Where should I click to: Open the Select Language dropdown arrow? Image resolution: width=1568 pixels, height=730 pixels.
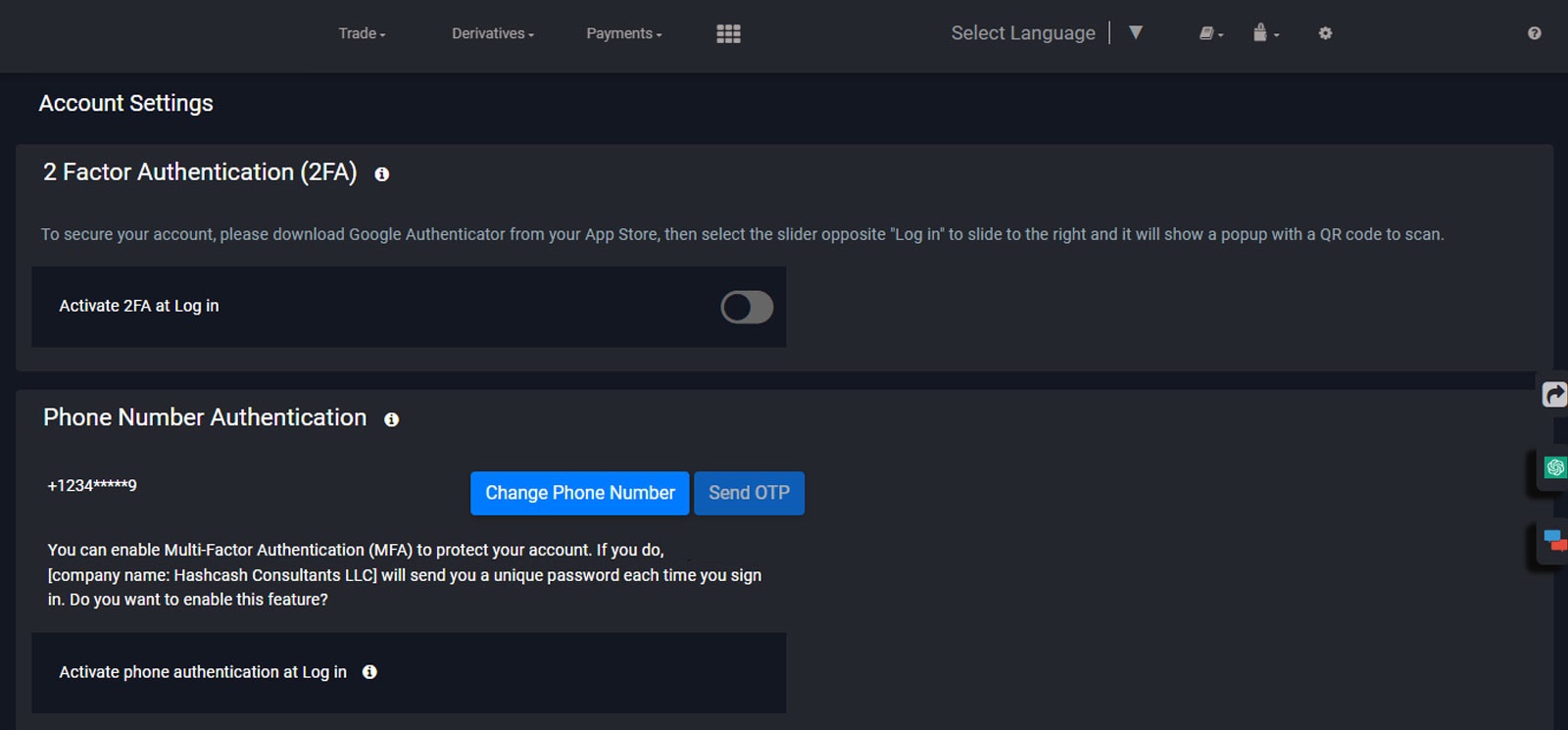(x=1136, y=32)
